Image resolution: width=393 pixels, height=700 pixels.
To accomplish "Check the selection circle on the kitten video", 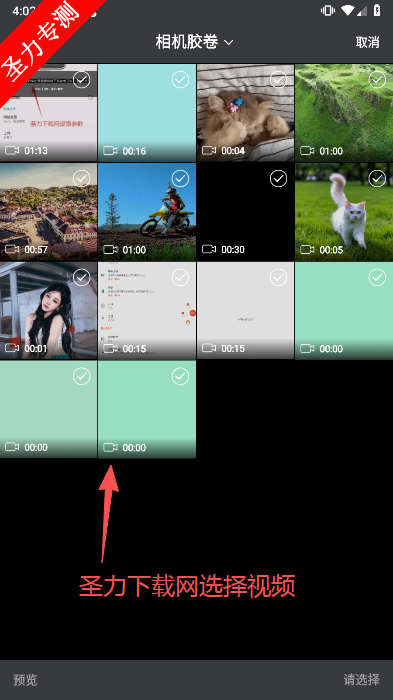I will pyautogui.click(x=279, y=80).
